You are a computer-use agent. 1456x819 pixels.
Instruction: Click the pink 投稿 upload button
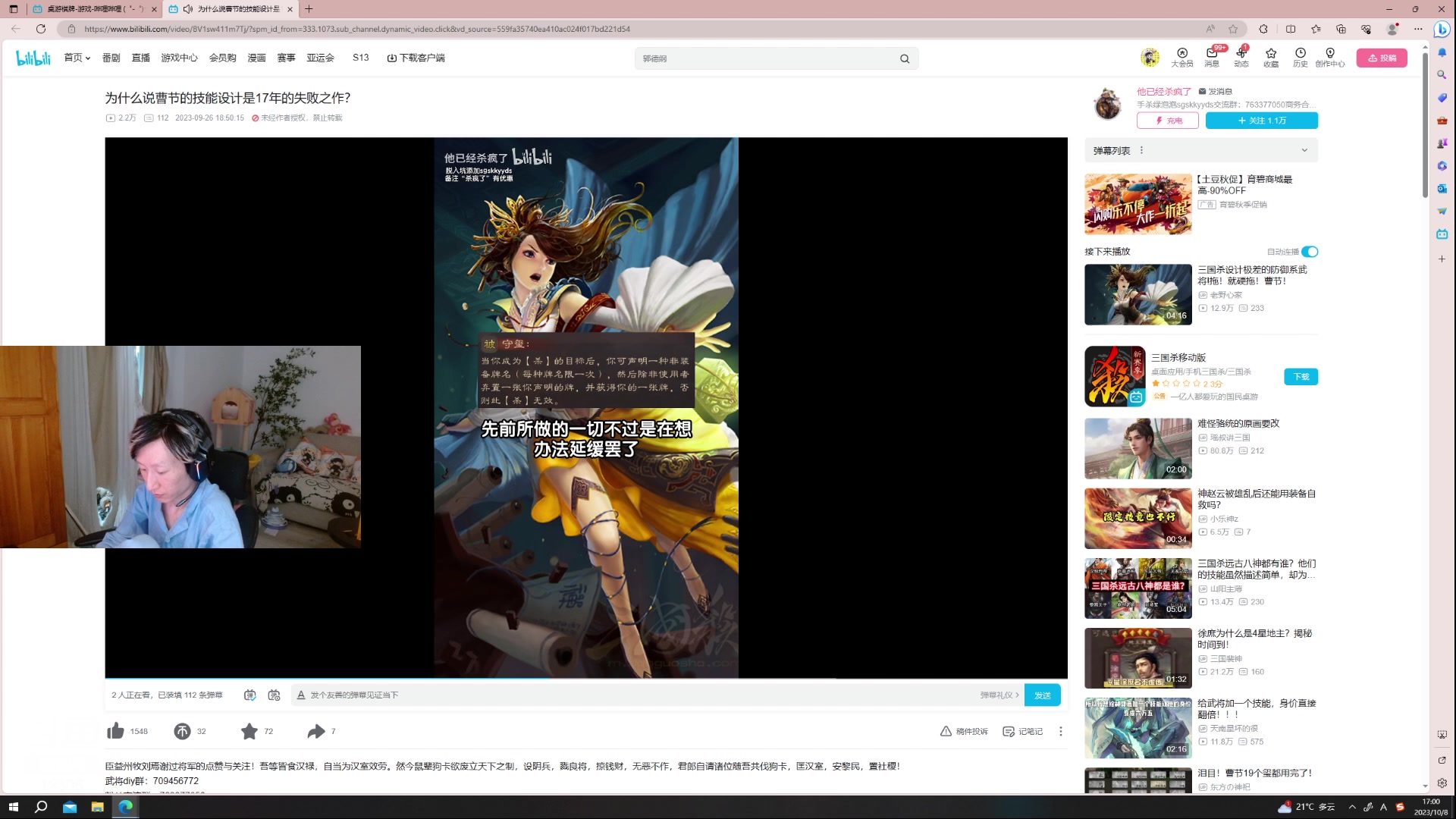tap(1382, 58)
